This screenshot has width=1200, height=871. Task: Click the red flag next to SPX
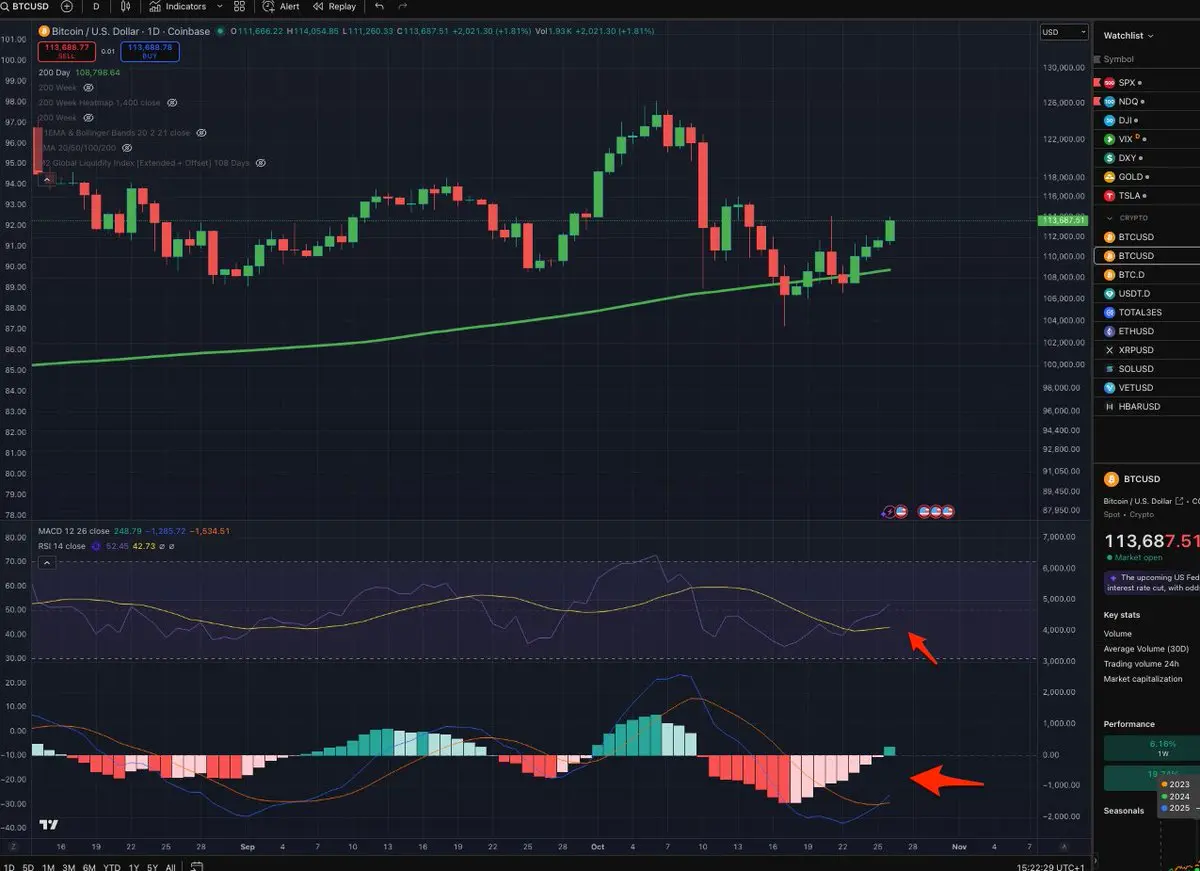[x=1097, y=82]
